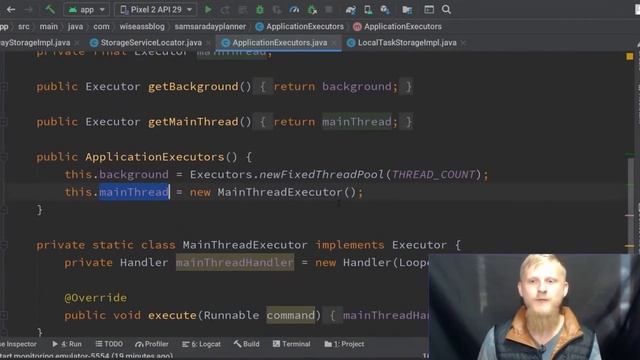Stop the running app square icon
This screenshot has height=360, width=640.
pos(329,9)
